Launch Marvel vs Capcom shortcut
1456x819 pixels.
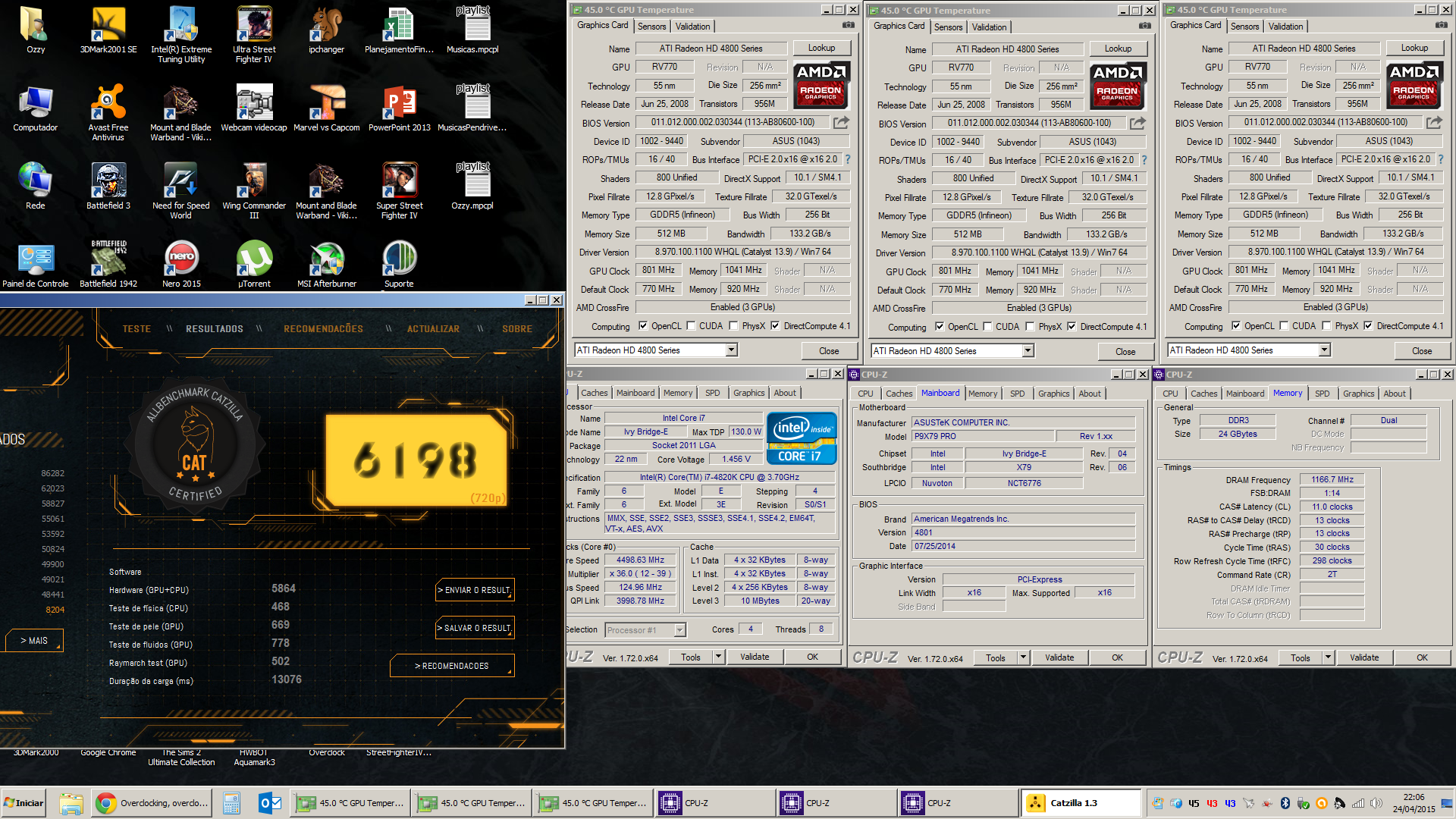coord(327,108)
